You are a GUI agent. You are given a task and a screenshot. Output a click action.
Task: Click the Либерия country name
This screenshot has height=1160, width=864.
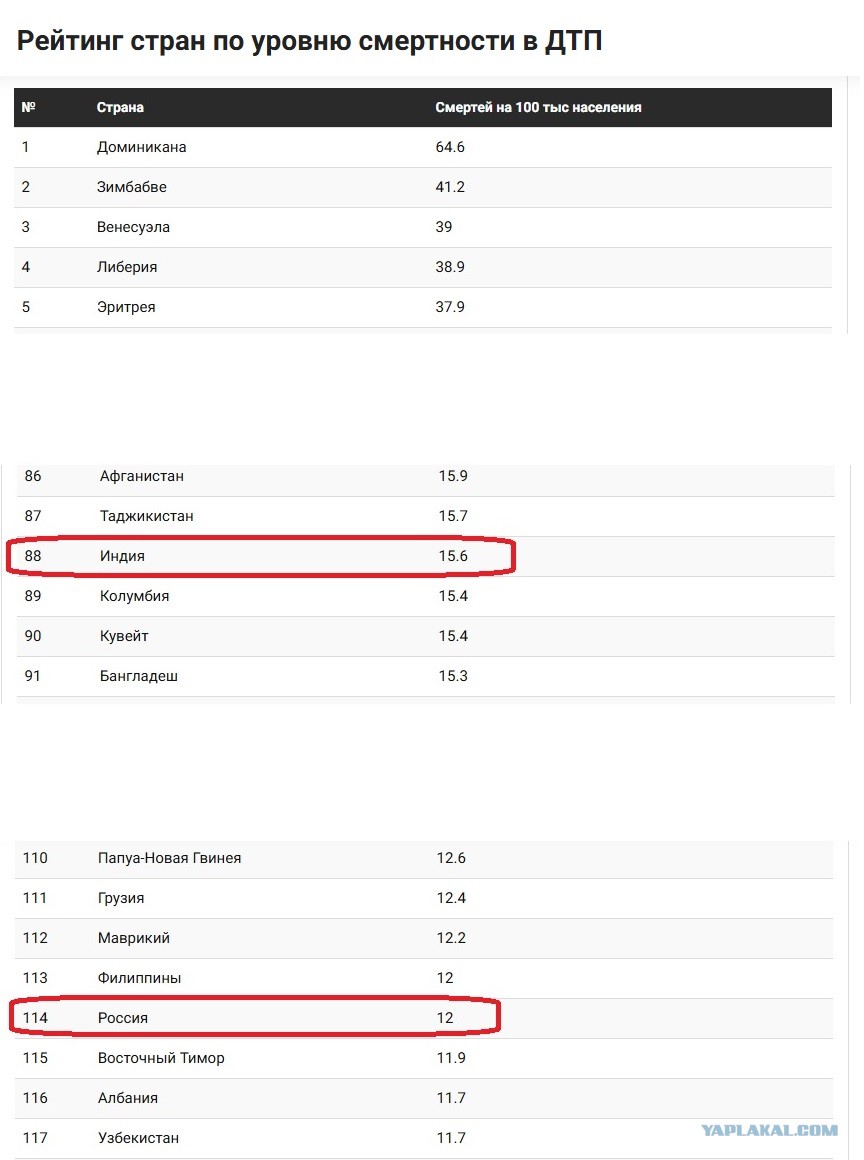[x=126, y=267]
